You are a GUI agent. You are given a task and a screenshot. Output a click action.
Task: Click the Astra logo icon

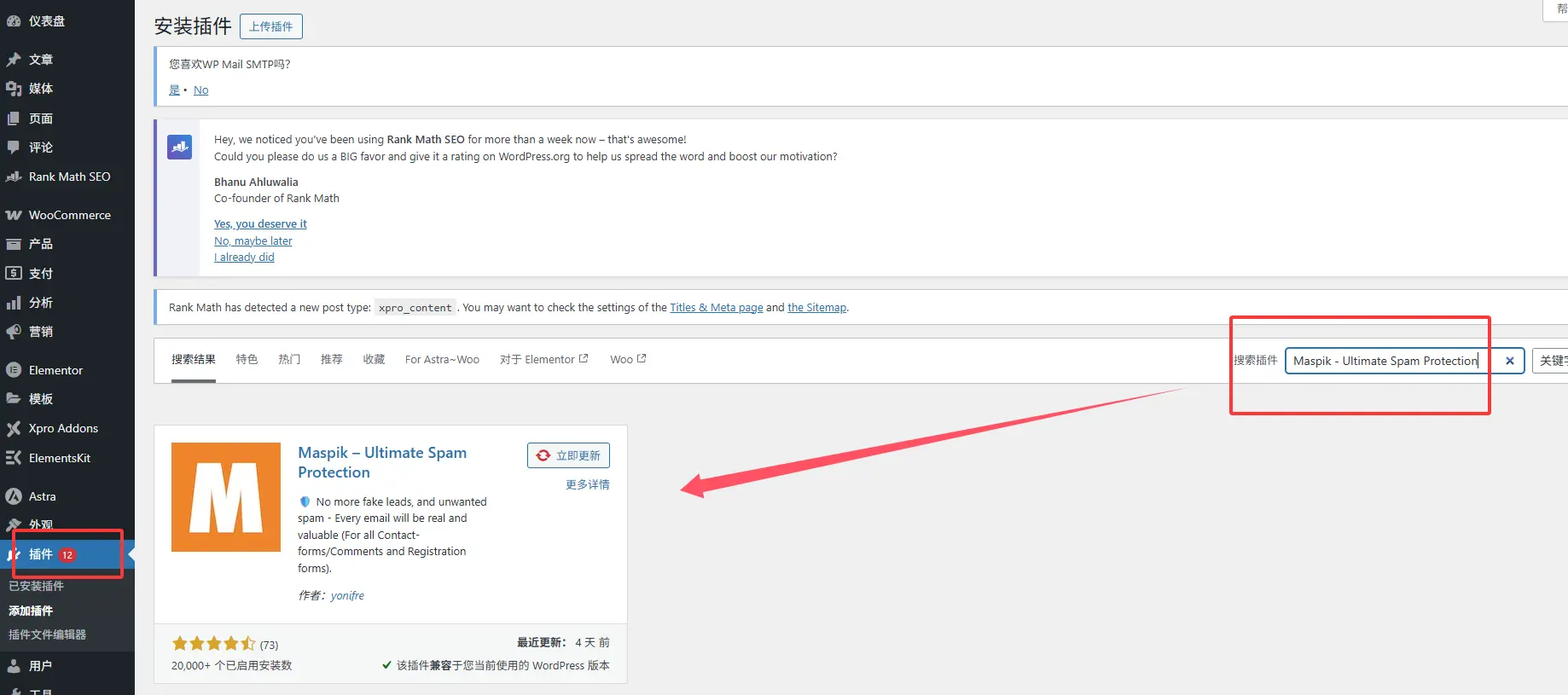tap(14, 496)
